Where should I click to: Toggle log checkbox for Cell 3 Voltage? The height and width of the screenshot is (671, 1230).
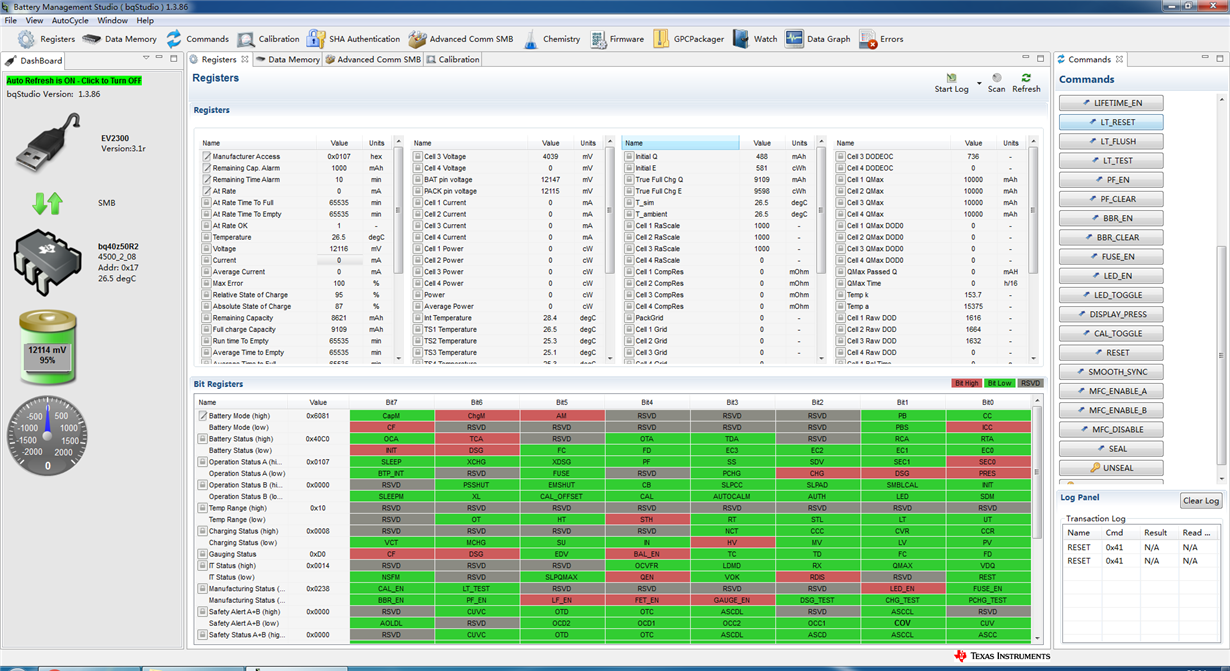click(x=418, y=157)
